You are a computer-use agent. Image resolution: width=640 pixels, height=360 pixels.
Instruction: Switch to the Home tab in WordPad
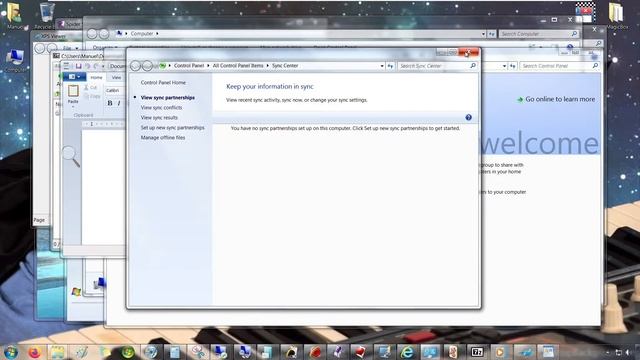(x=96, y=77)
